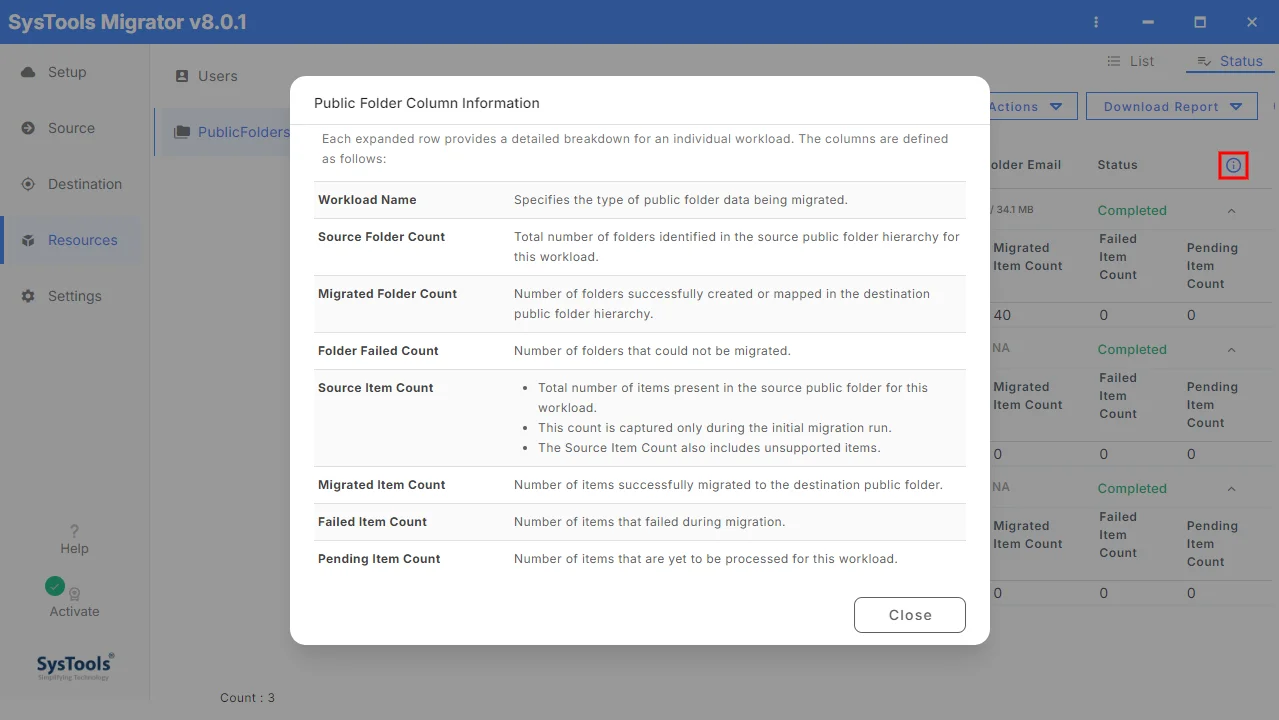Click the PublicFolders folder icon
This screenshot has height=720, width=1279.
[182, 132]
